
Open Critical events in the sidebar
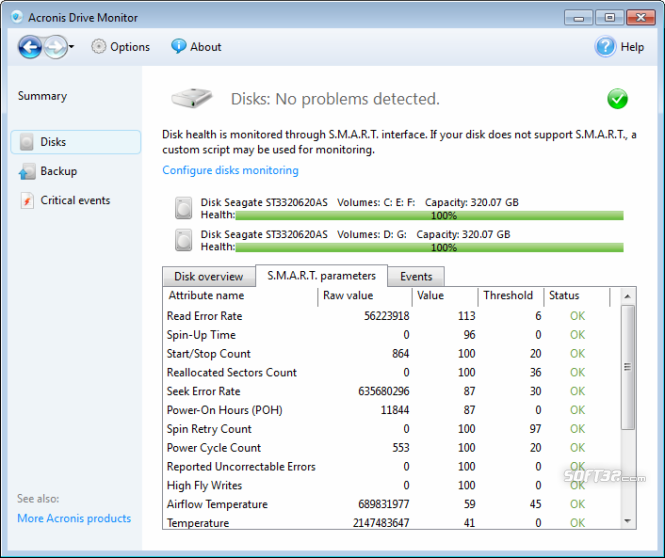(75, 200)
